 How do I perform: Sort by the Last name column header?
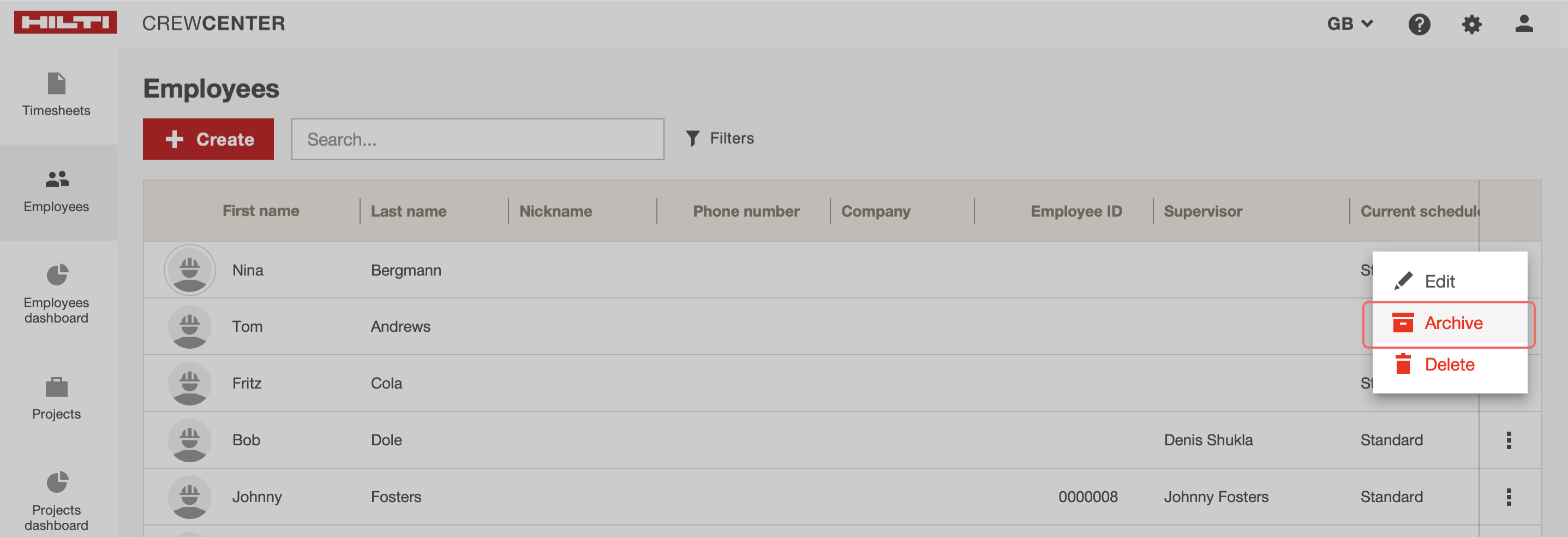pos(409,211)
